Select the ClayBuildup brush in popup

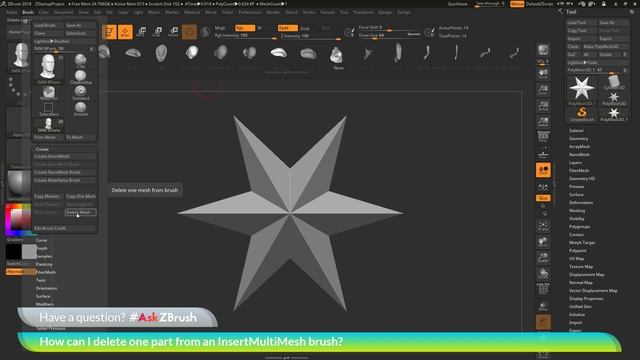tap(80, 77)
